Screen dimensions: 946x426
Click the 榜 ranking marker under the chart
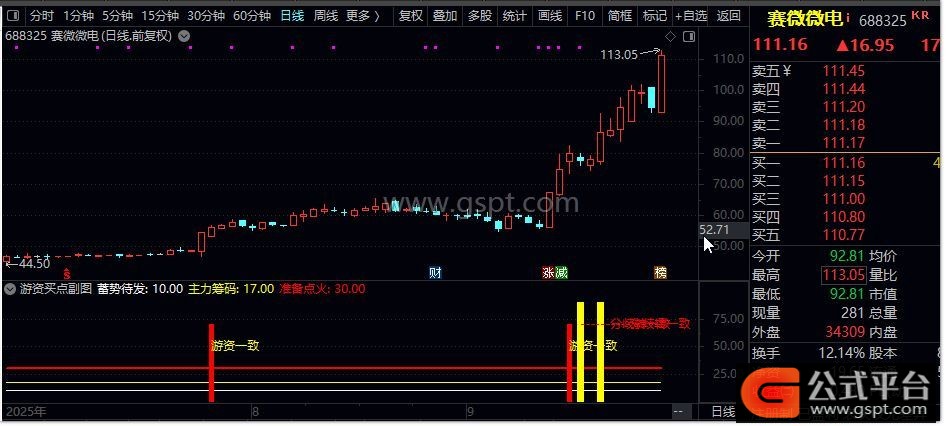pos(660,272)
